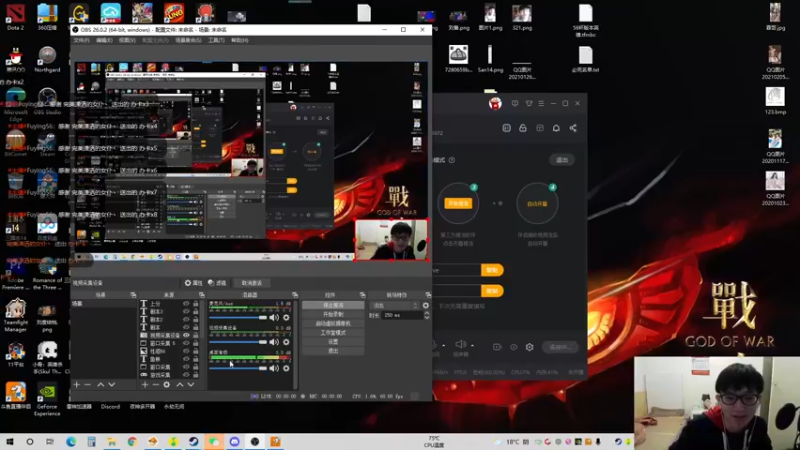This screenshot has width=800, height=450.
Task: Toggle visibility of the 副本2 source
Action: click(186, 319)
